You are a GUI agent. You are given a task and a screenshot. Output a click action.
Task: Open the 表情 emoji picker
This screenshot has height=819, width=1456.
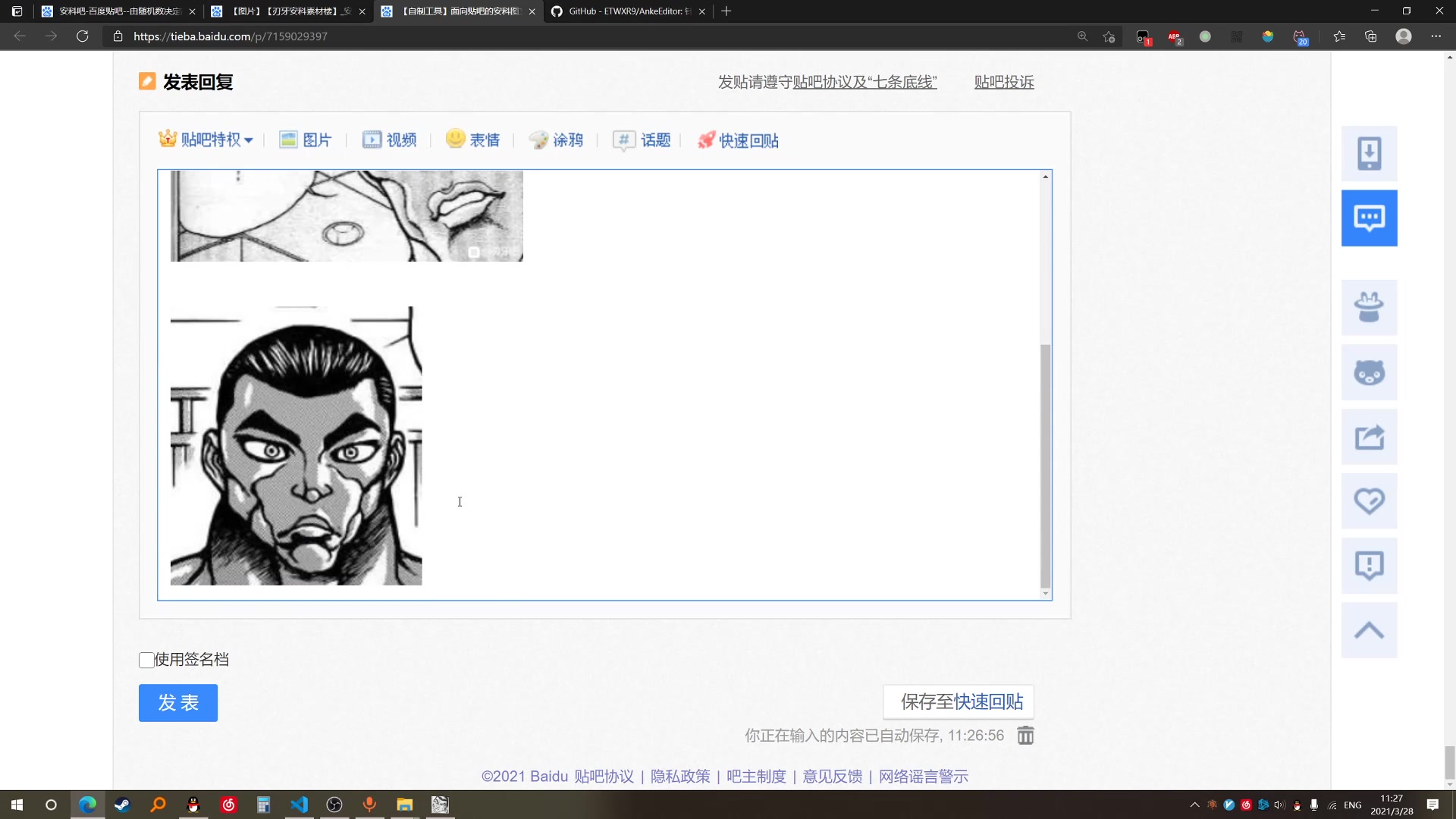pos(473,140)
